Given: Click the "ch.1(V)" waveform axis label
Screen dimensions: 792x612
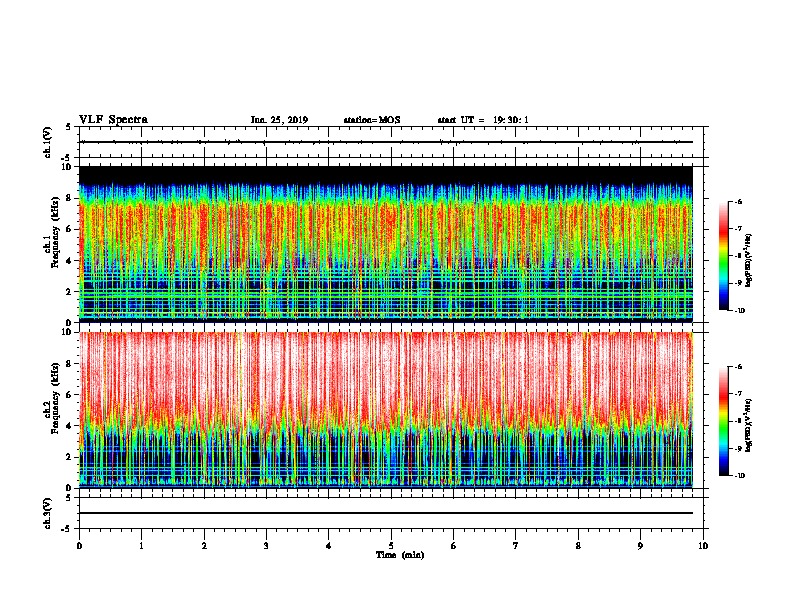Looking at the screenshot, I should (x=47, y=142).
